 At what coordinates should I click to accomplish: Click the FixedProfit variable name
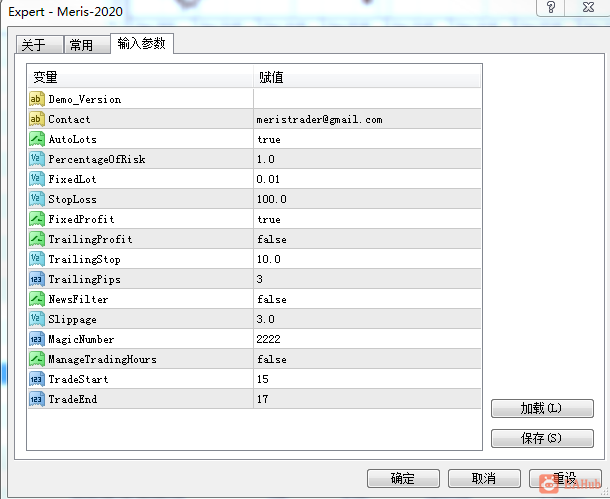pos(81,219)
